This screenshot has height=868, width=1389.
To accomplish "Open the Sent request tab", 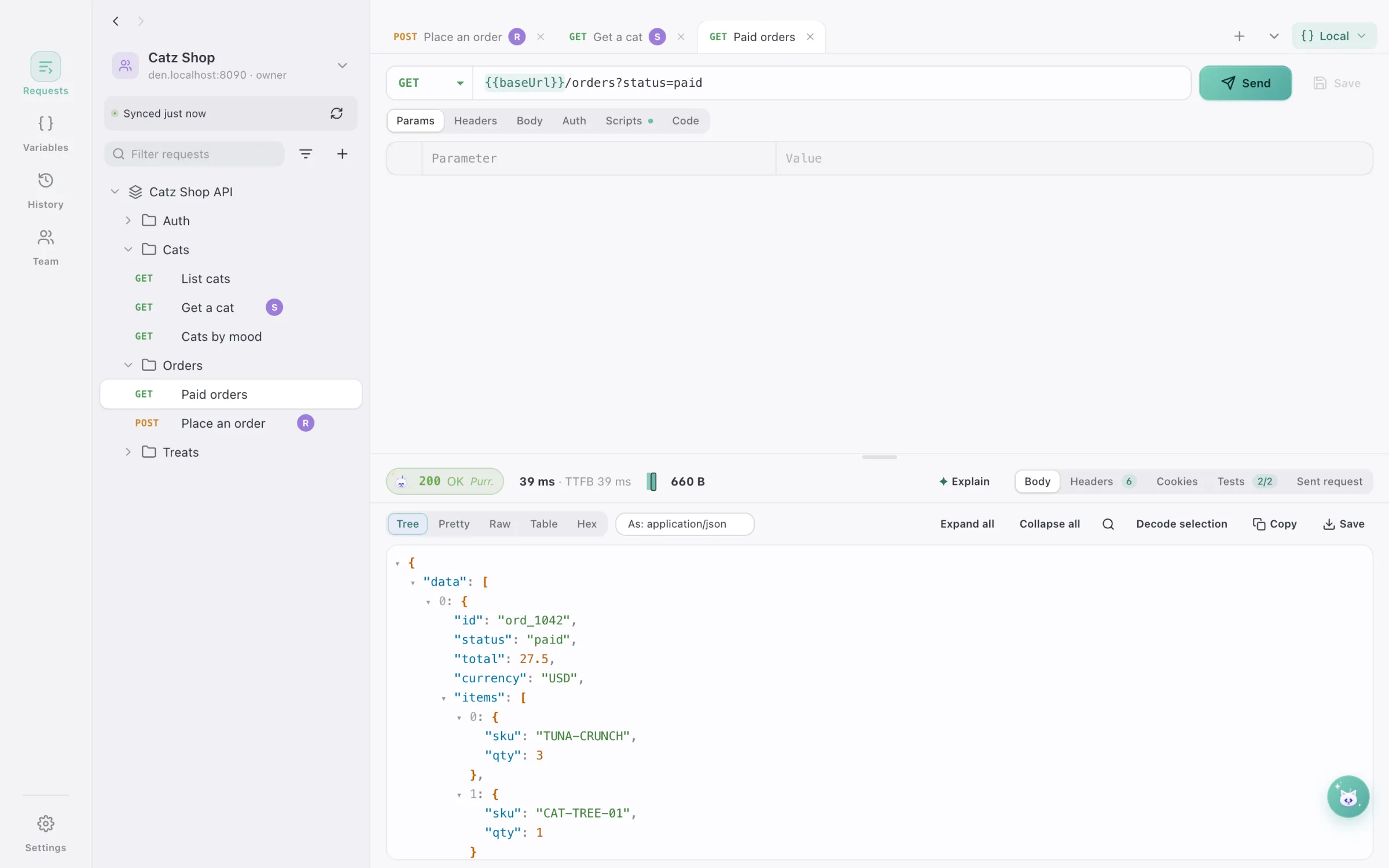I will 1329,481.
